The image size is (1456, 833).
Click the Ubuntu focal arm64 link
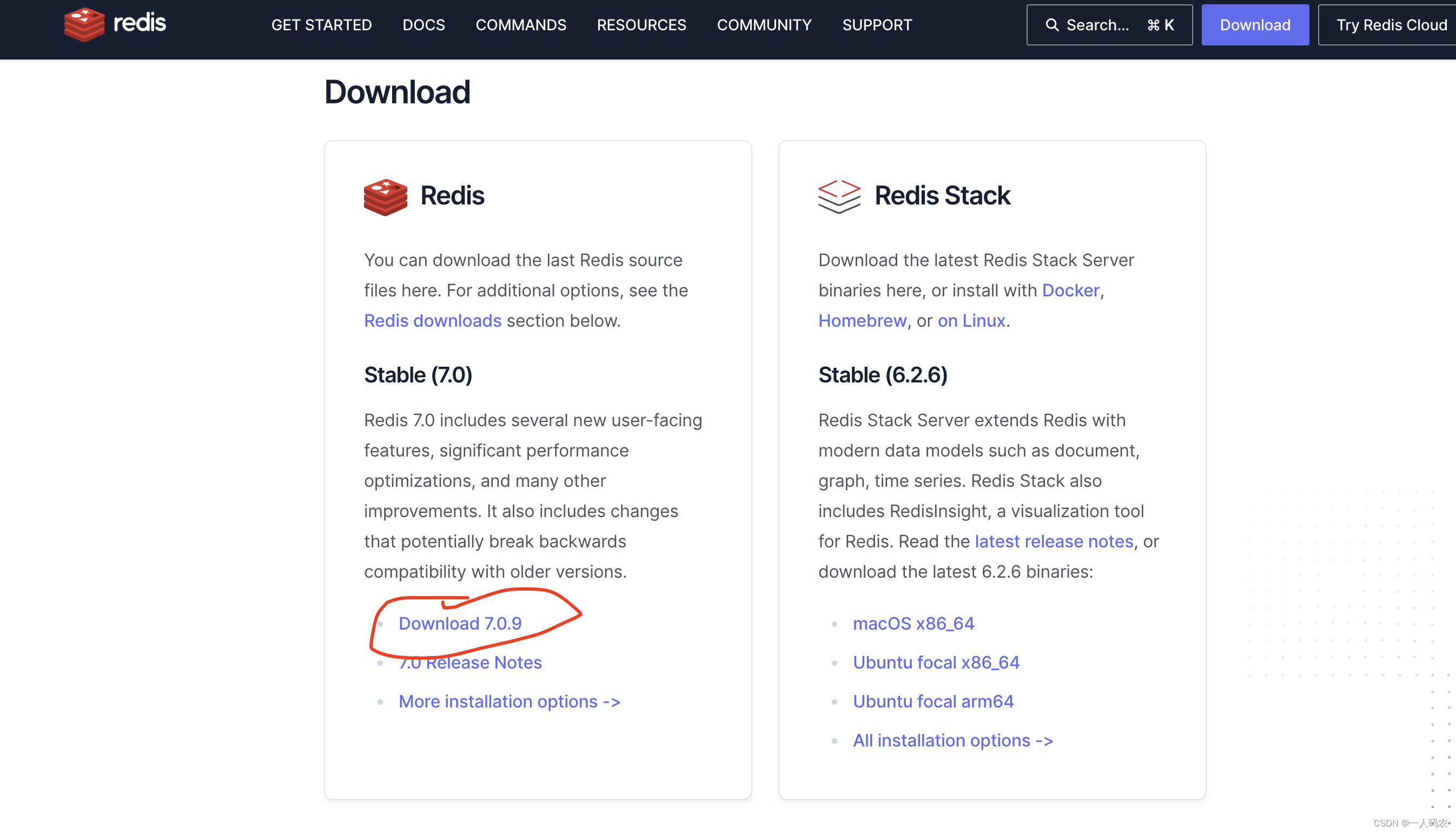(933, 701)
